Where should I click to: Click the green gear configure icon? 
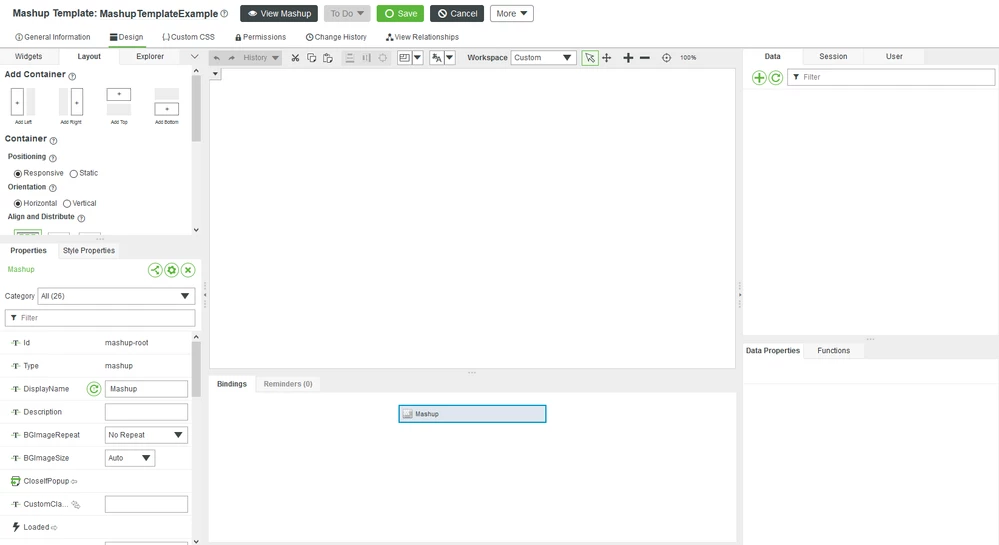(x=171, y=270)
